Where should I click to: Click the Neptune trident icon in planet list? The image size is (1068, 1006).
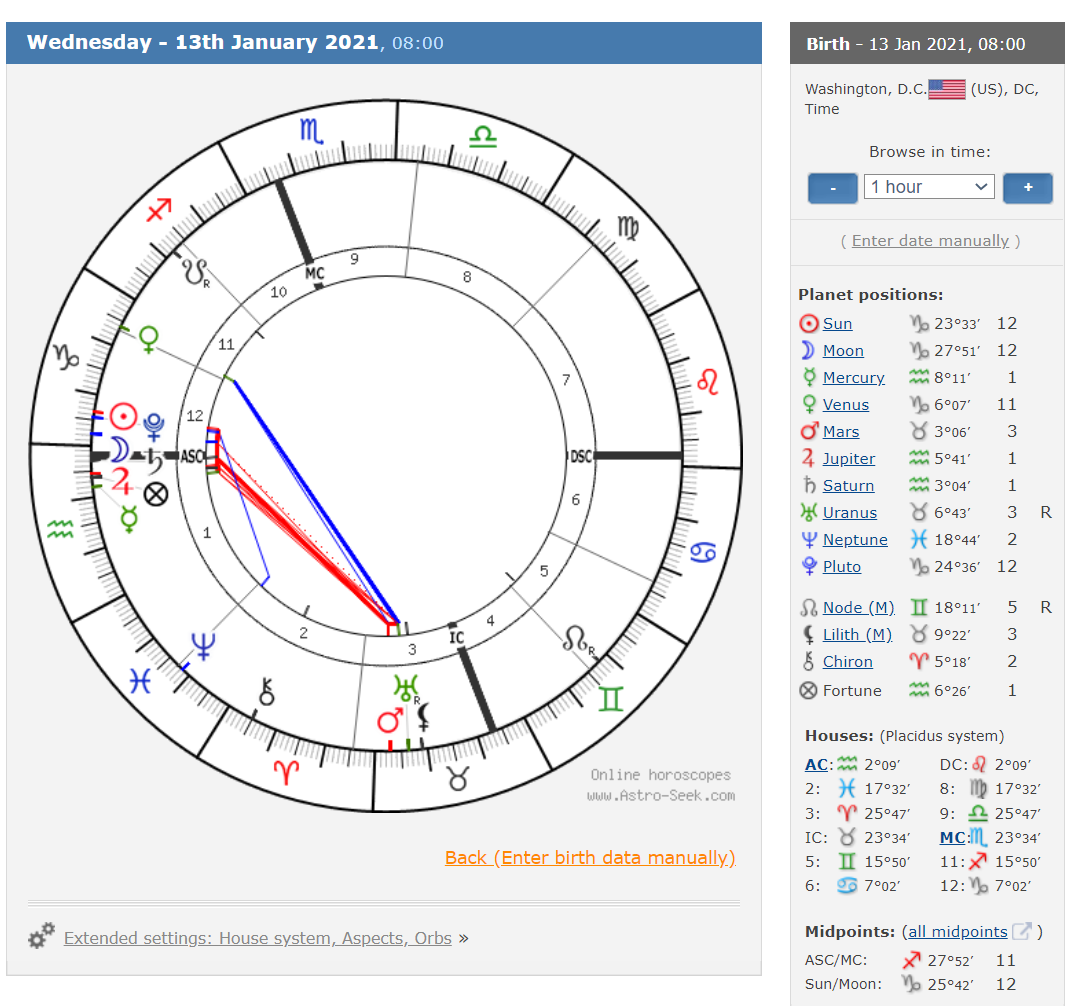(x=809, y=539)
